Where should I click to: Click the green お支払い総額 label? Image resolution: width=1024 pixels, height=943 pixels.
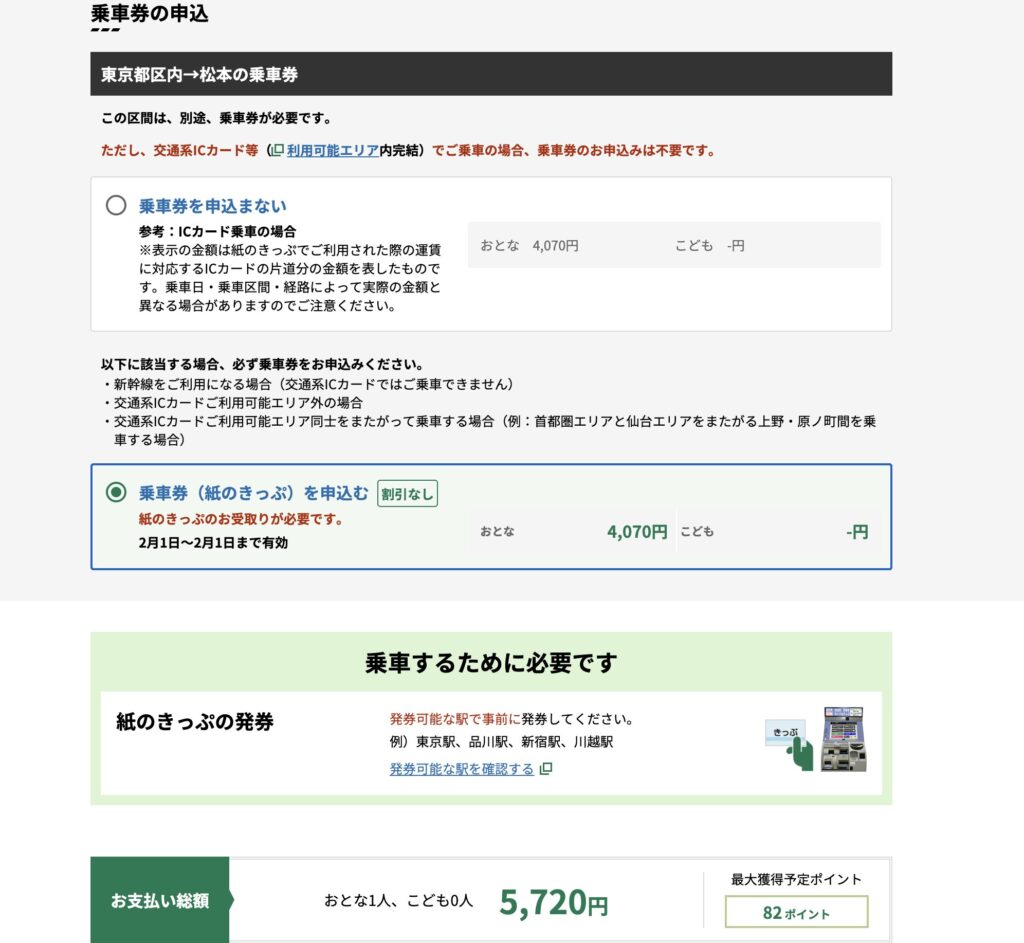[160, 900]
